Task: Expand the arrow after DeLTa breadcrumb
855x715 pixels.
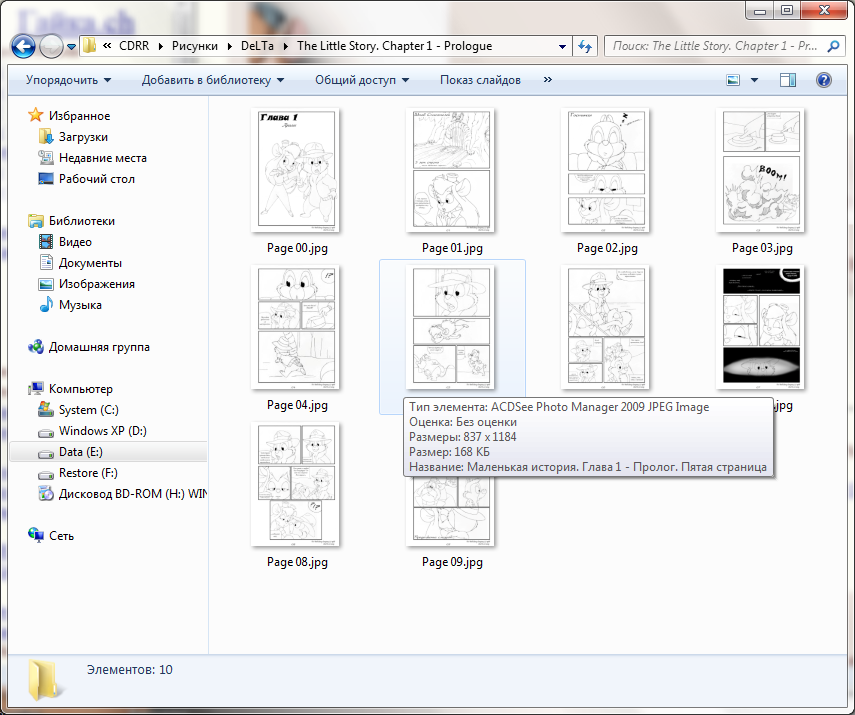Action: click(285, 46)
